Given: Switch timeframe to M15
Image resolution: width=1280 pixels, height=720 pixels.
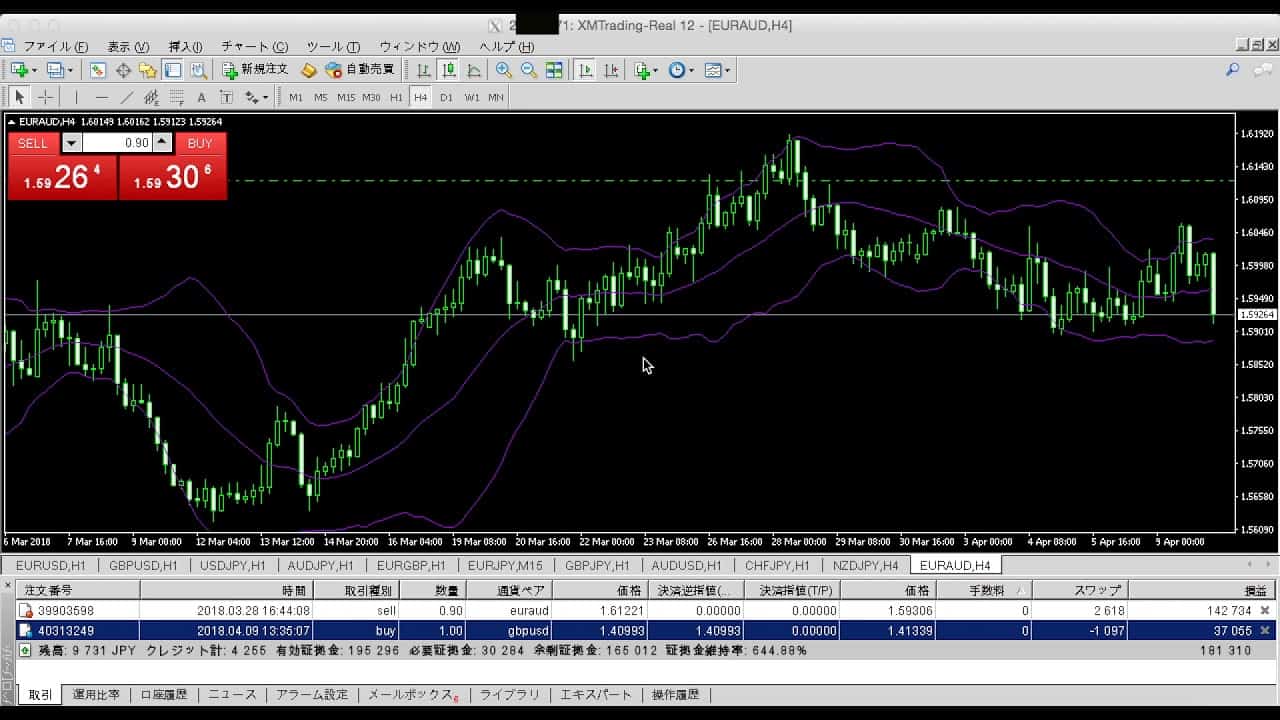Looking at the screenshot, I should (x=346, y=97).
